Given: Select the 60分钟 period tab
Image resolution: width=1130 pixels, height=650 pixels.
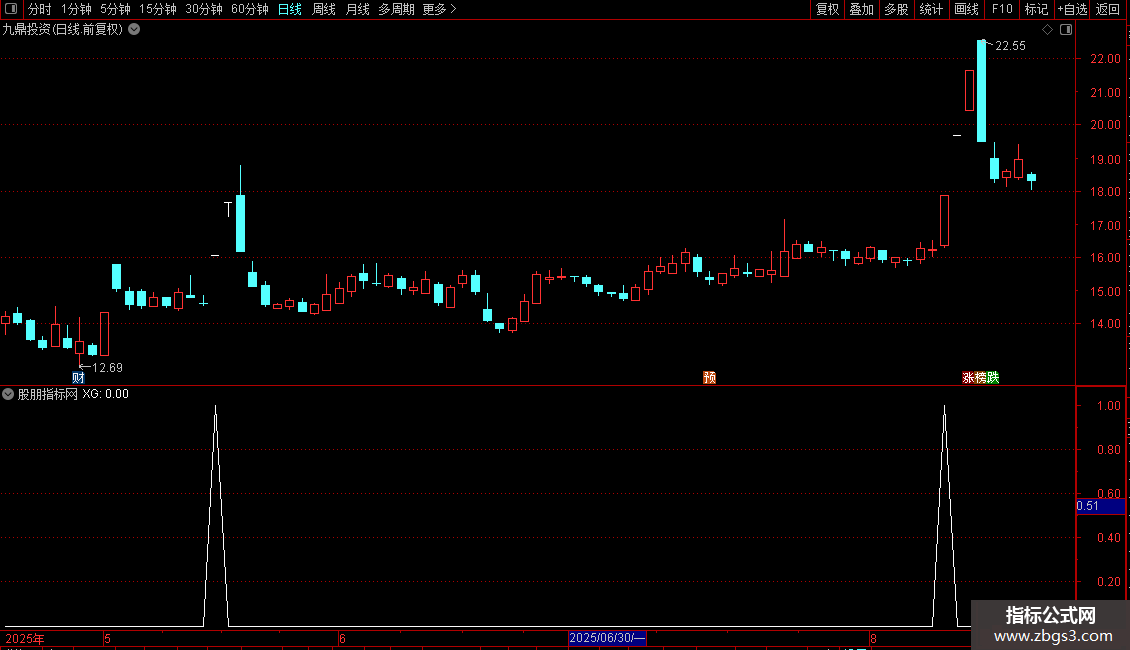Looking at the screenshot, I should (x=250, y=9).
